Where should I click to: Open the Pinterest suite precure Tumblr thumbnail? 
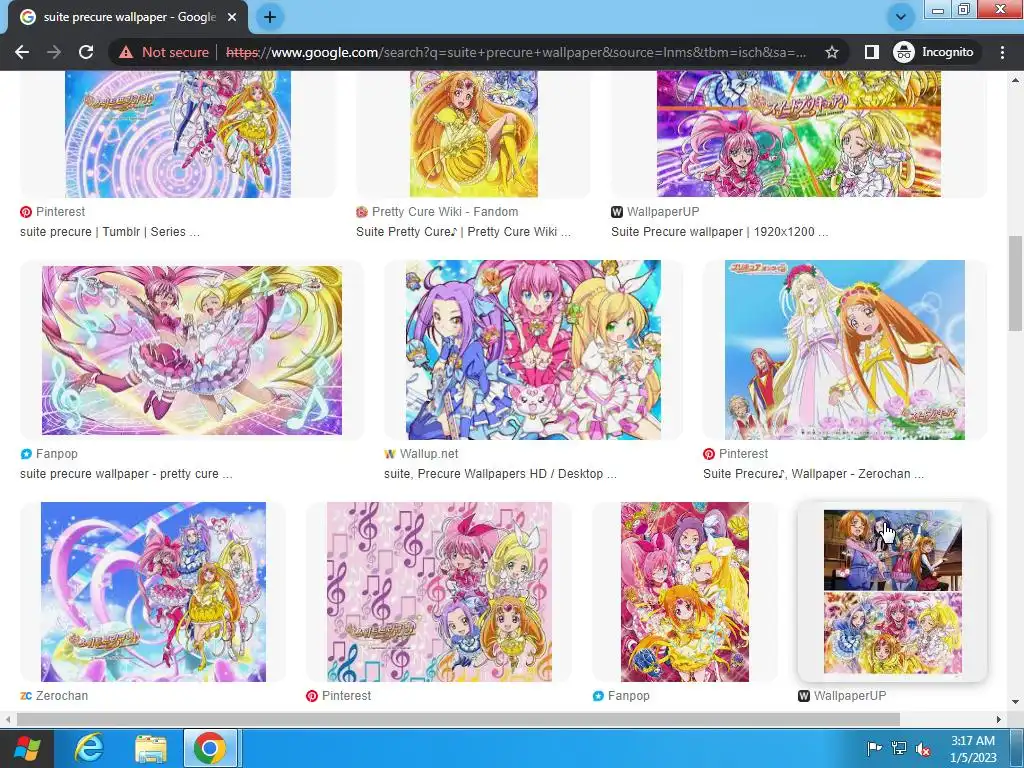[178, 134]
